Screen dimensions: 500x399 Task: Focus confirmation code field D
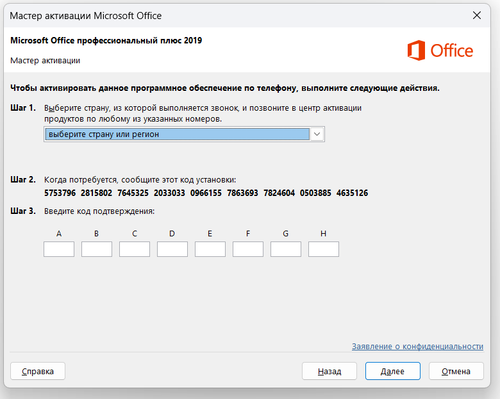tap(172, 249)
